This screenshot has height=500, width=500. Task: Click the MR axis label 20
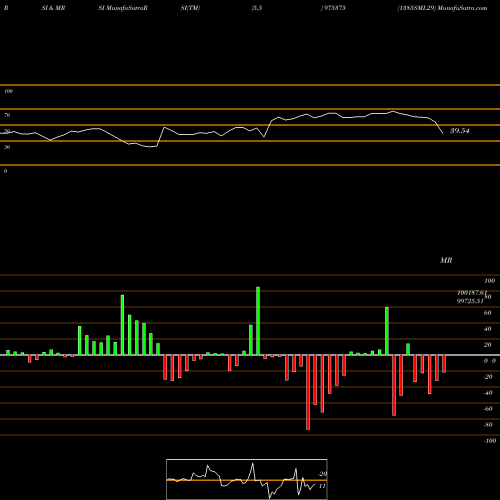487,345
